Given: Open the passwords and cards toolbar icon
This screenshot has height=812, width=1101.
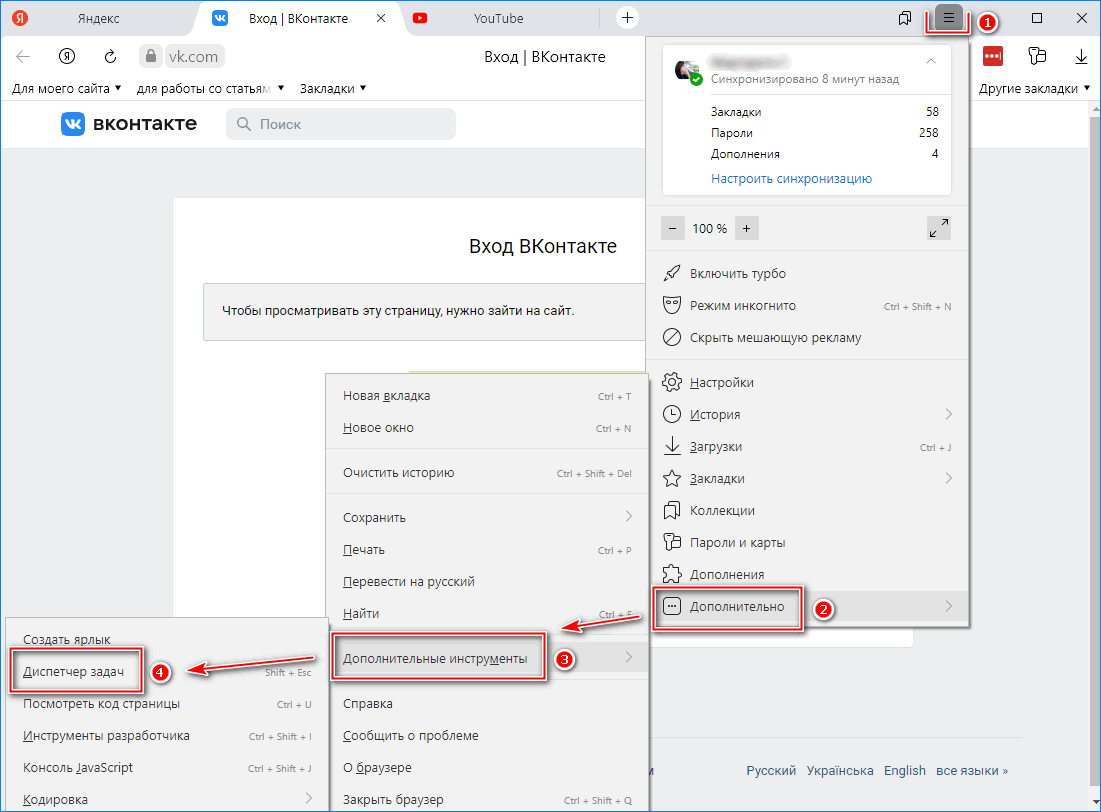Looking at the screenshot, I should (1037, 56).
